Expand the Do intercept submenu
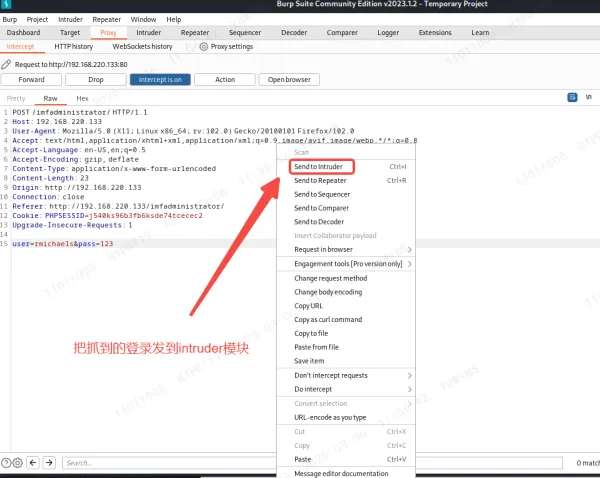This screenshot has height=478, width=600. click(409, 389)
